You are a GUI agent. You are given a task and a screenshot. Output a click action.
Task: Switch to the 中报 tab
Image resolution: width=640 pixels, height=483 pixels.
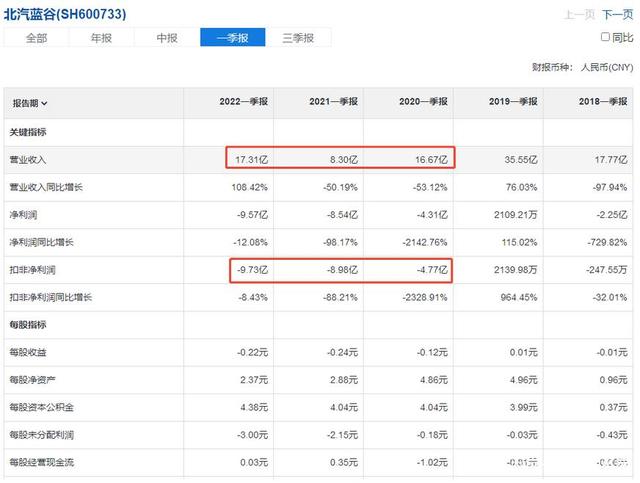(167, 38)
